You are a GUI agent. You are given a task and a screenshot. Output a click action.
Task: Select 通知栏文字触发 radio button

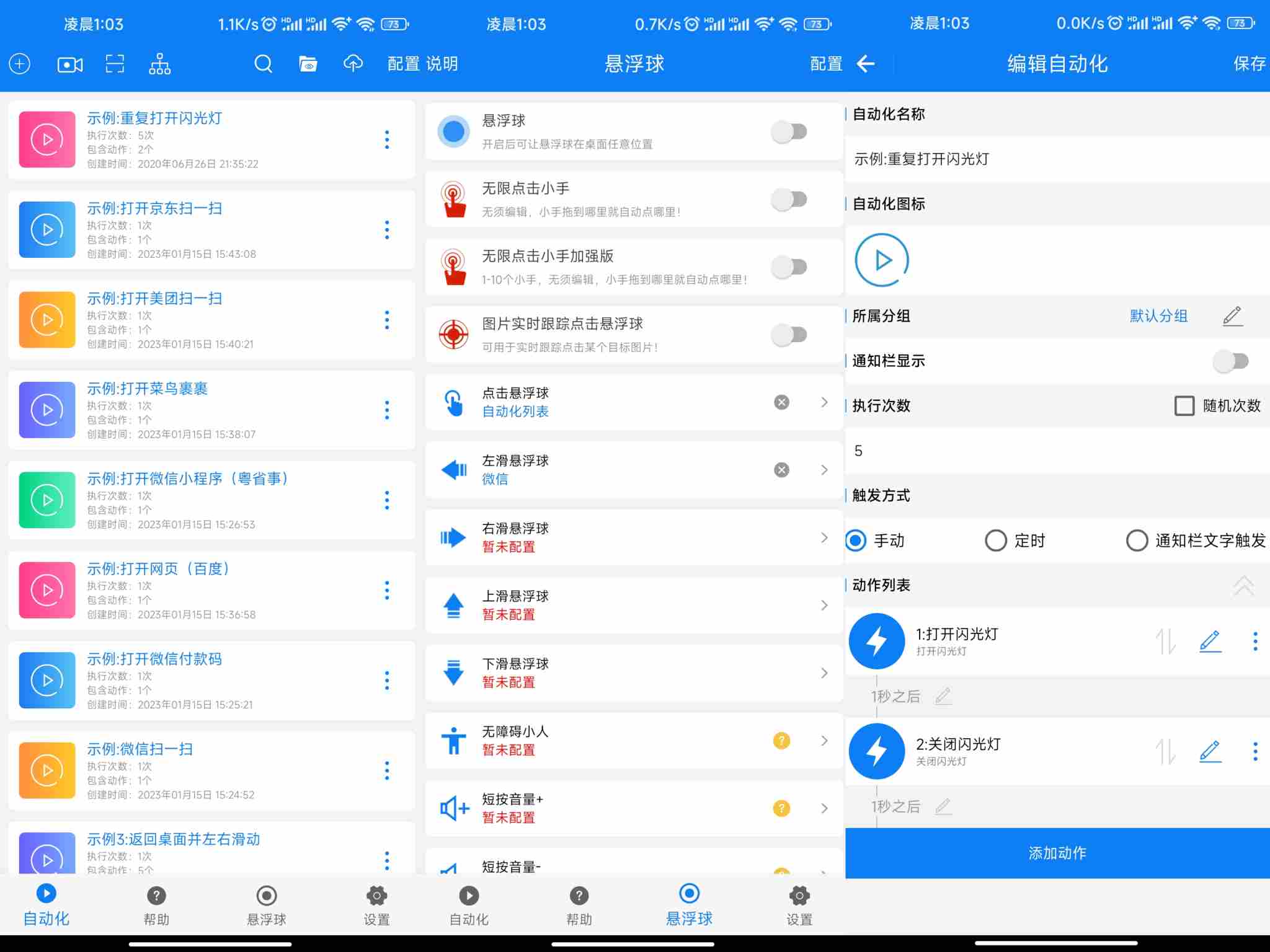point(1137,540)
